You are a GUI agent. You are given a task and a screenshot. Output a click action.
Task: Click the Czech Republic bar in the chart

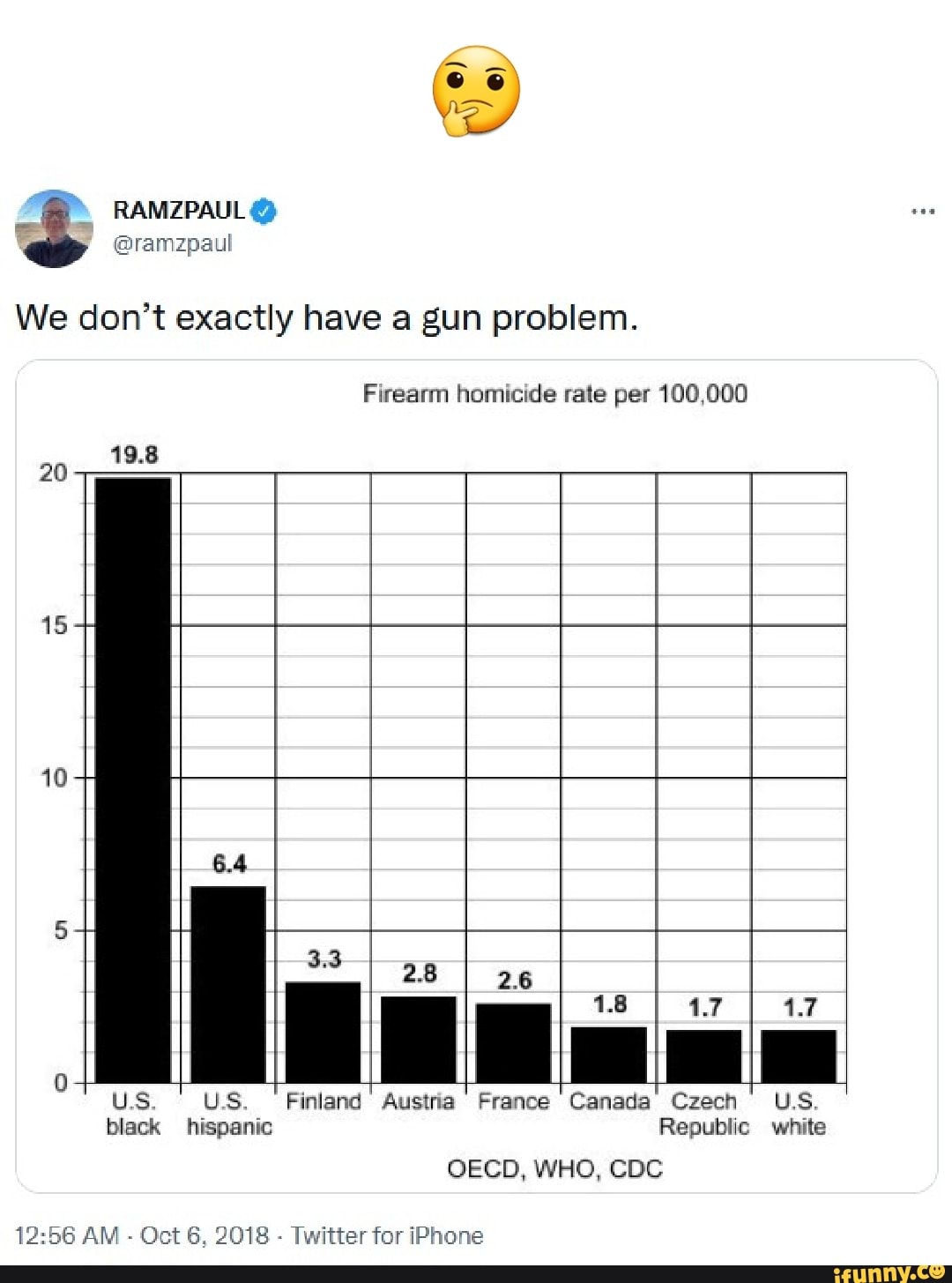(x=704, y=1055)
